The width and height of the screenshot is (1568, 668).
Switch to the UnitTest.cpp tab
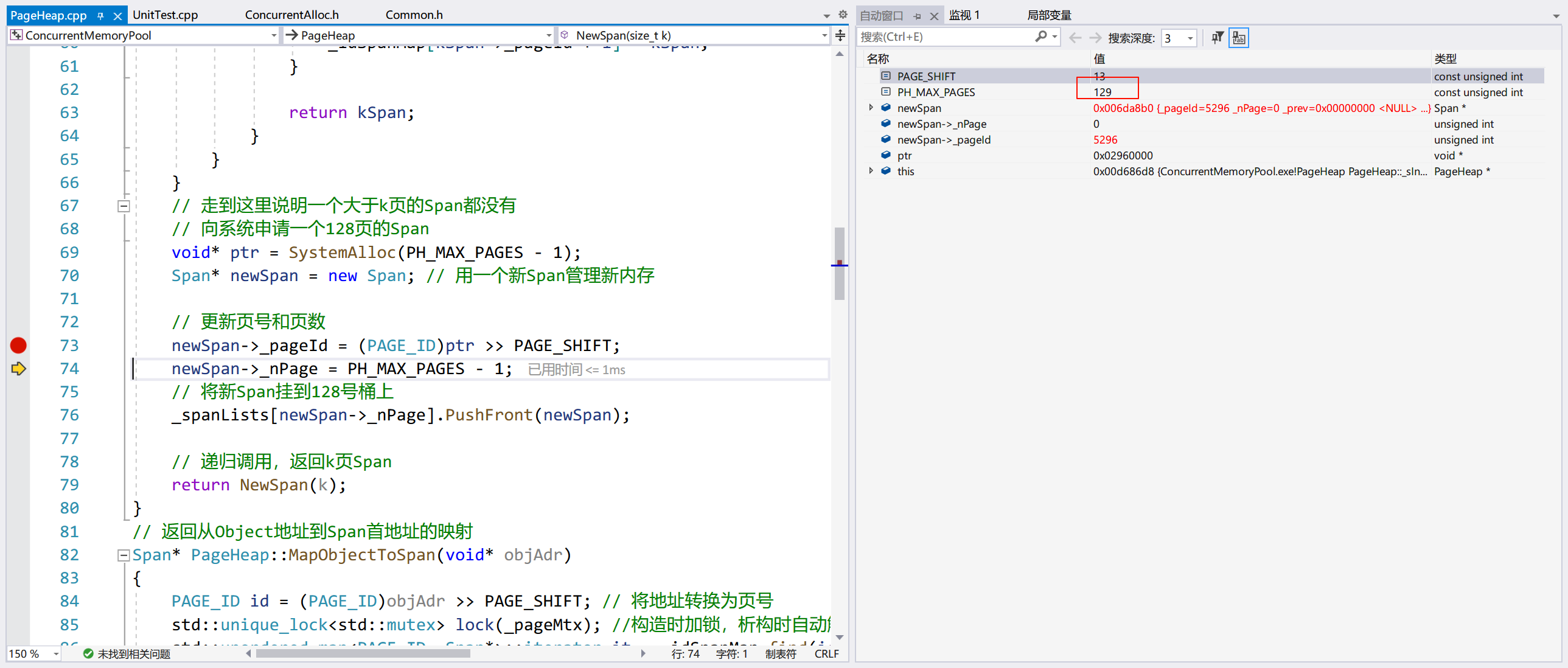pyautogui.click(x=165, y=15)
